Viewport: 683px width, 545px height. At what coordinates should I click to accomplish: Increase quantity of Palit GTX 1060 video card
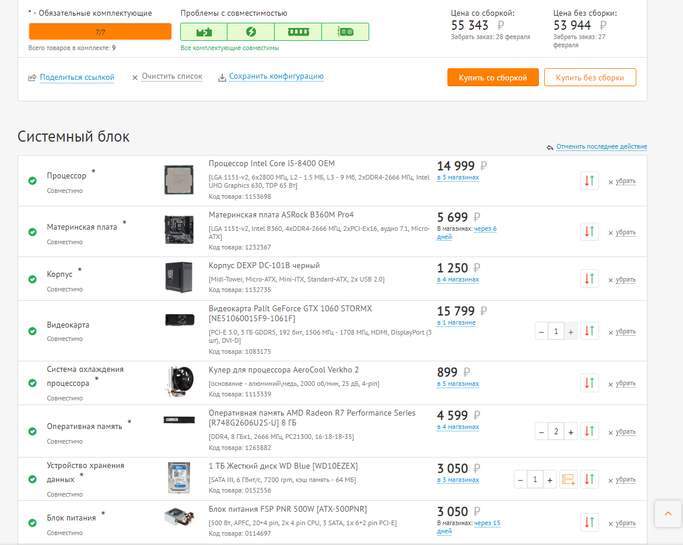pos(571,332)
